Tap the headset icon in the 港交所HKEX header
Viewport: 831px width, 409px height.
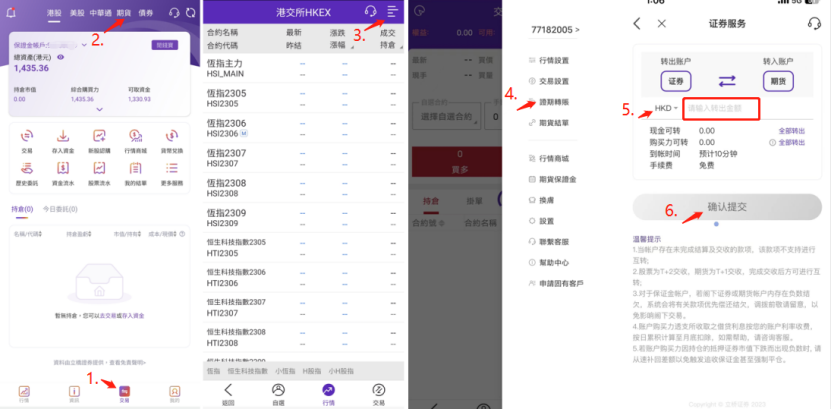(x=370, y=11)
